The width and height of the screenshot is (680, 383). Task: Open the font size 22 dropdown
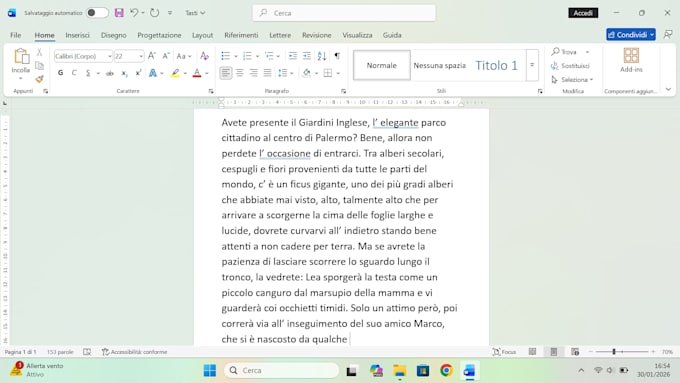[x=141, y=56]
